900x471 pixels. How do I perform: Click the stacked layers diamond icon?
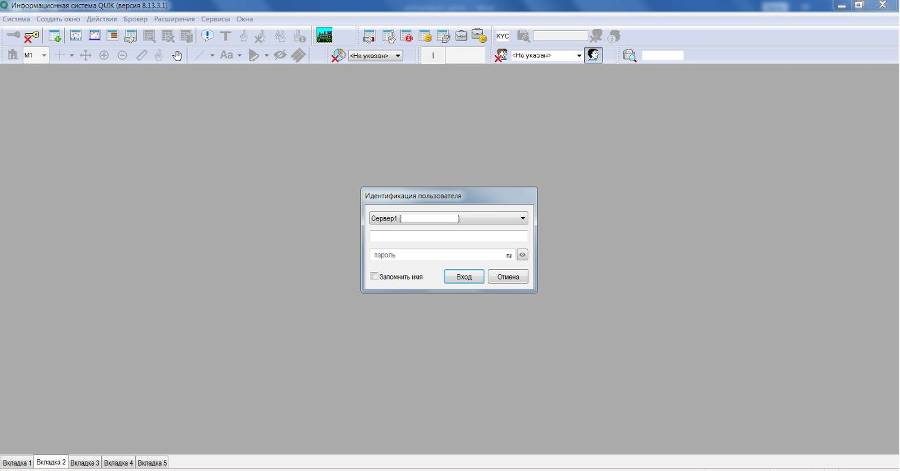(298, 55)
